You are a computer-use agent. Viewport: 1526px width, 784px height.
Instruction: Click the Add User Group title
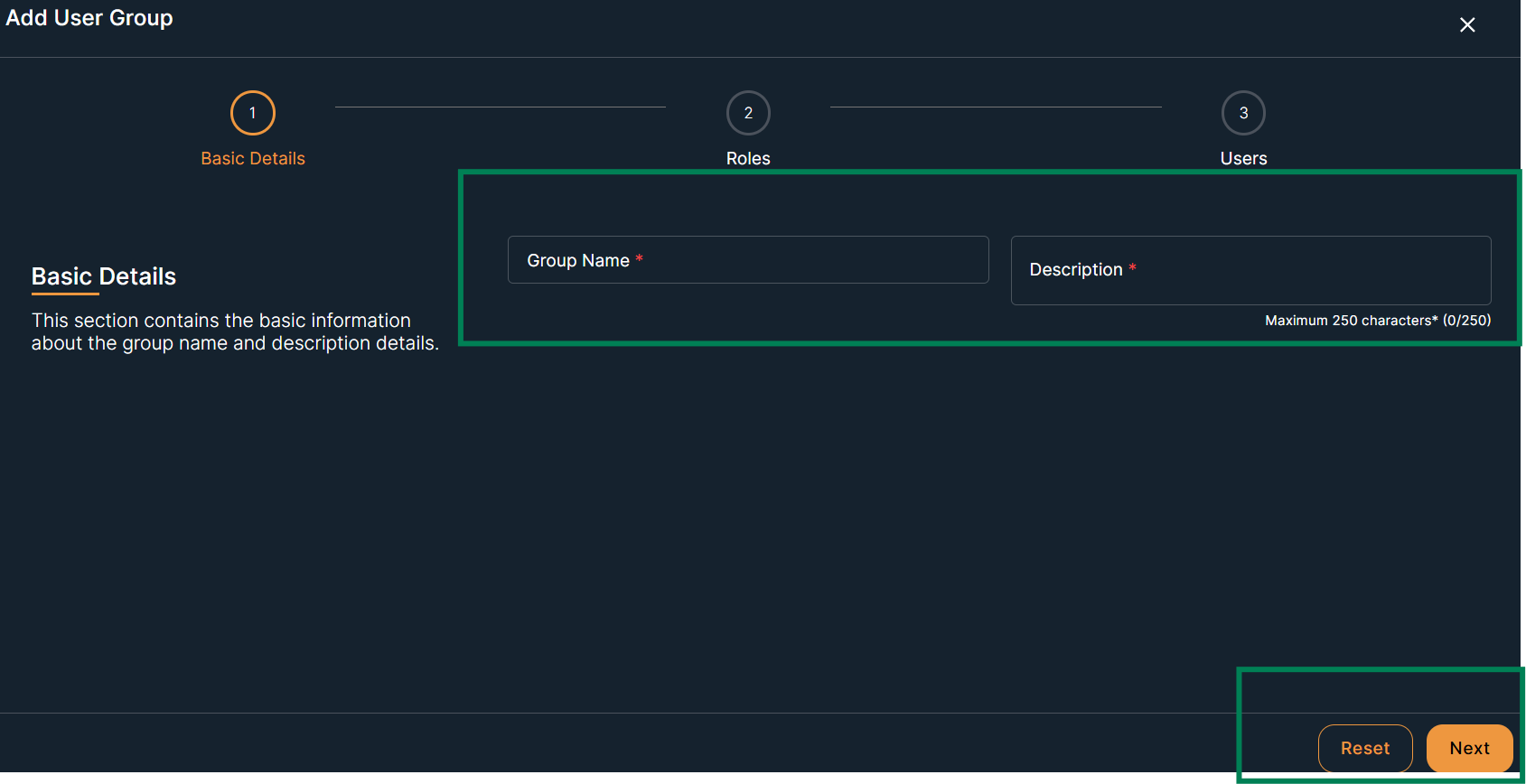click(x=89, y=18)
